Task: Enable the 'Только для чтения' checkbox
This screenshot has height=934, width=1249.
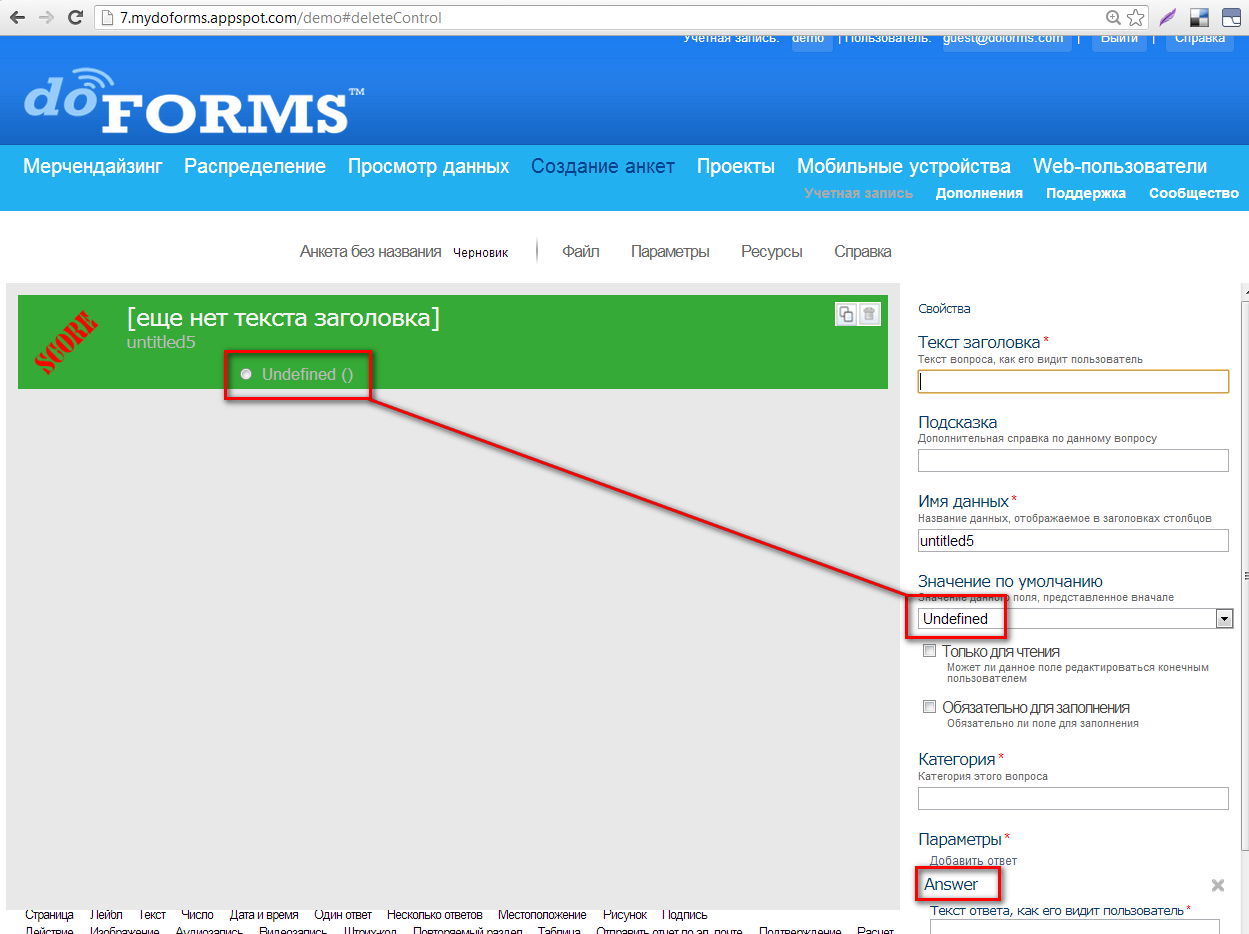Action: point(929,651)
